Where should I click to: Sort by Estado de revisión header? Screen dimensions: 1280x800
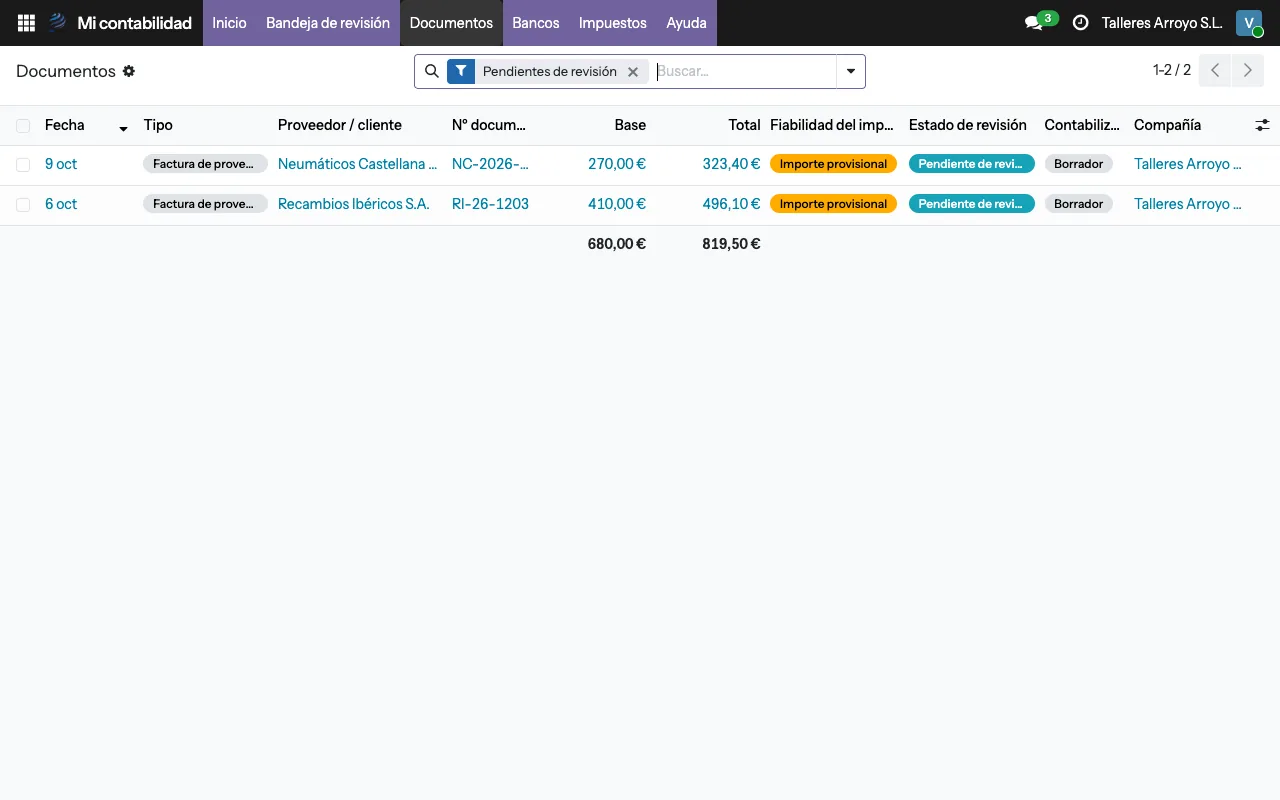point(968,125)
